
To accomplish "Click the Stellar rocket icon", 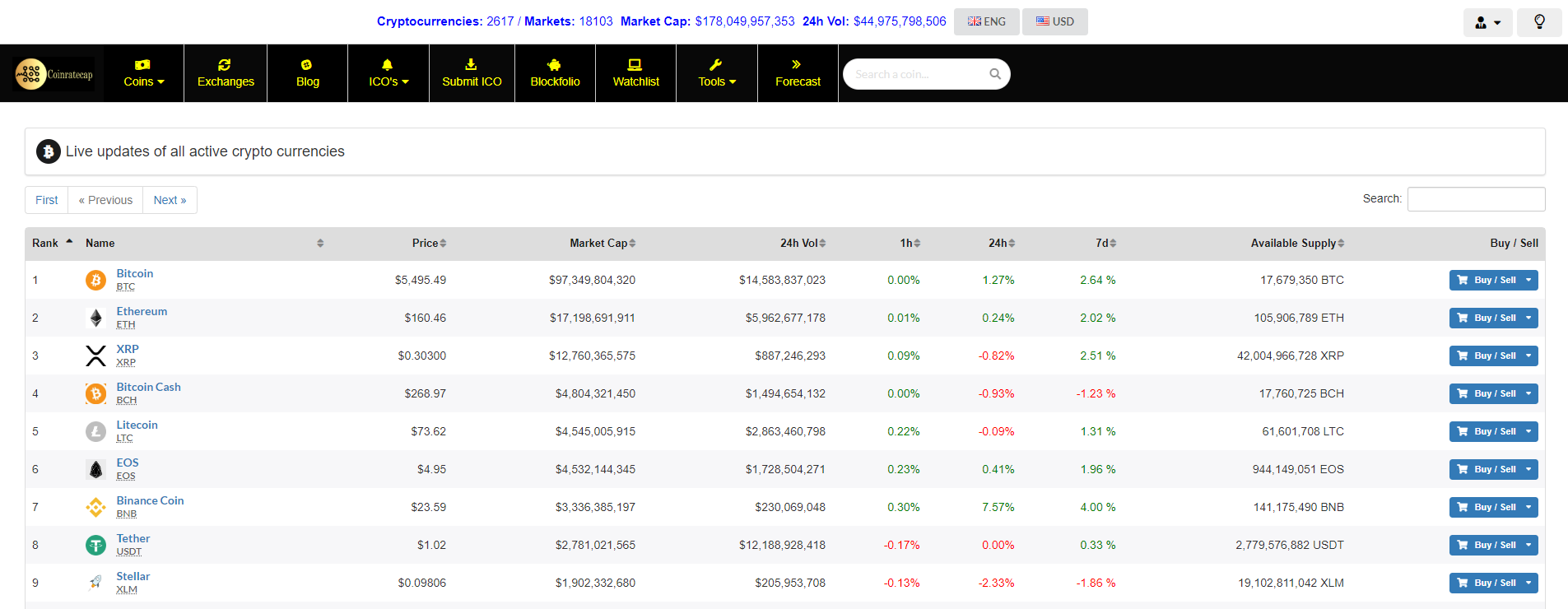I will click(96, 583).
